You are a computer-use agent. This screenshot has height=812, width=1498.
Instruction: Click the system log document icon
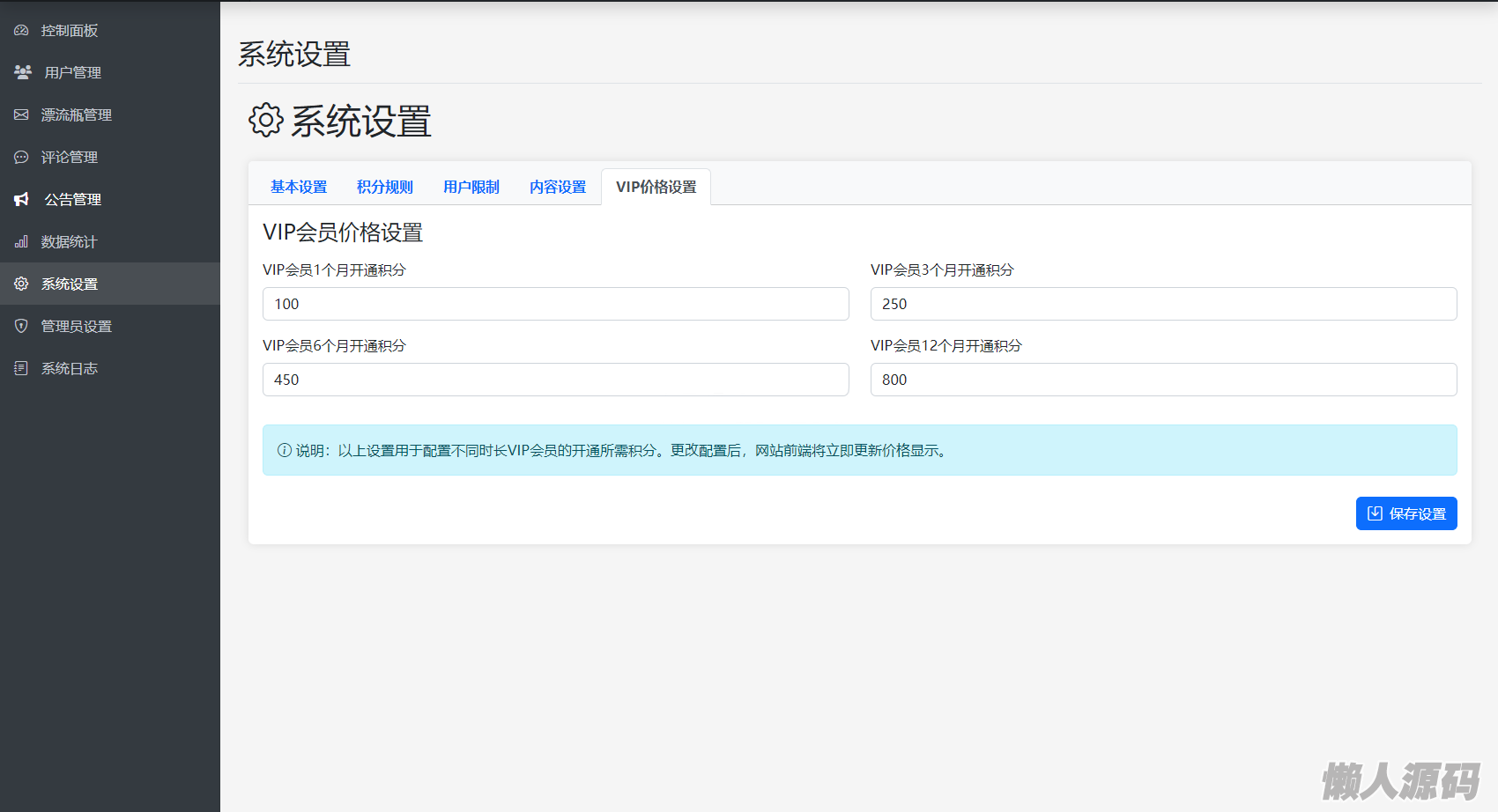pyautogui.click(x=21, y=368)
